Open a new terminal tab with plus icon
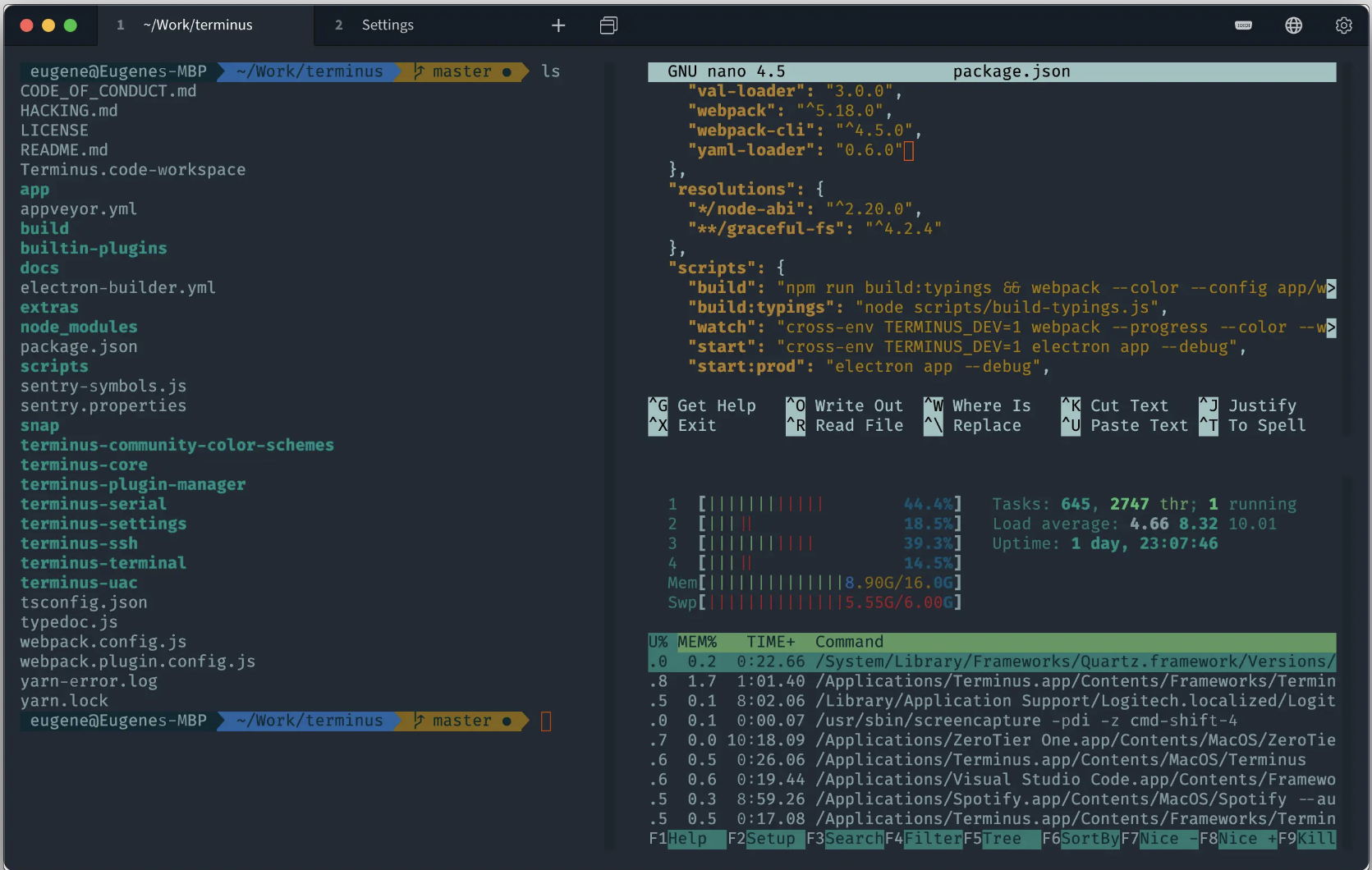This screenshot has height=870, width=1372. pos(558,25)
